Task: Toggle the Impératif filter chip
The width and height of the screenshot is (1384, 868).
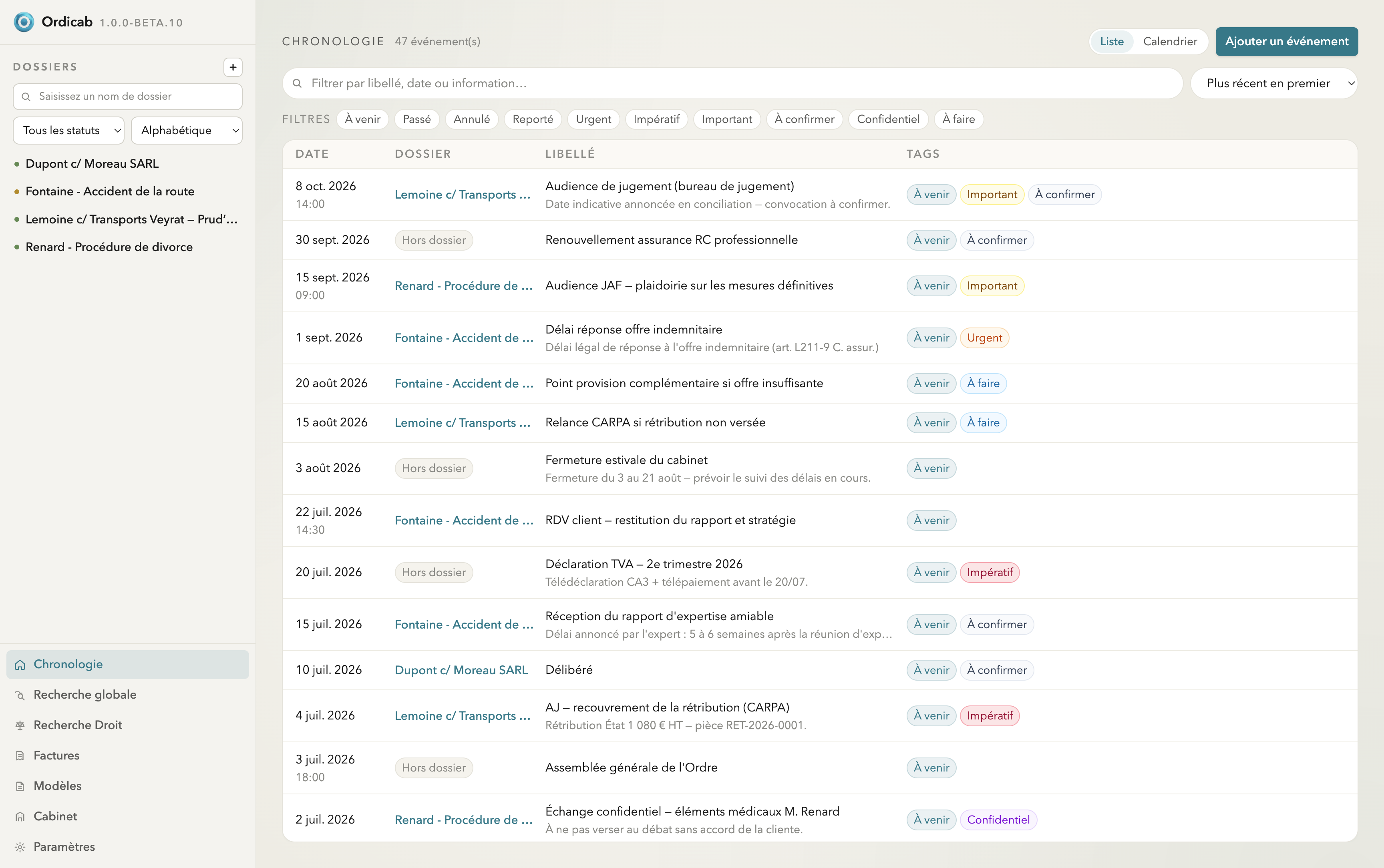Action: tap(656, 119)
